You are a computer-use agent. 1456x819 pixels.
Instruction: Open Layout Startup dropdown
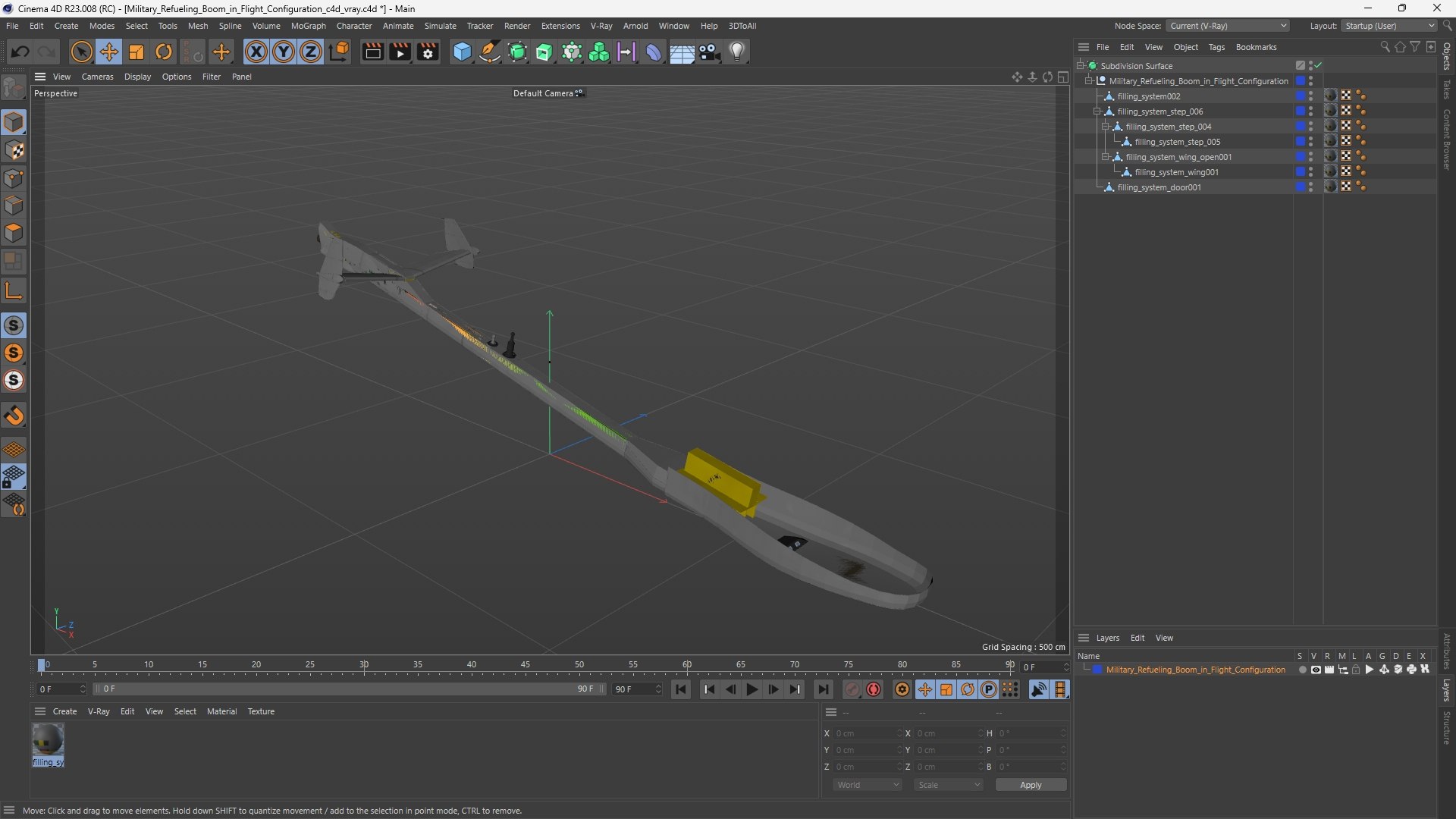pos(1389,26)
